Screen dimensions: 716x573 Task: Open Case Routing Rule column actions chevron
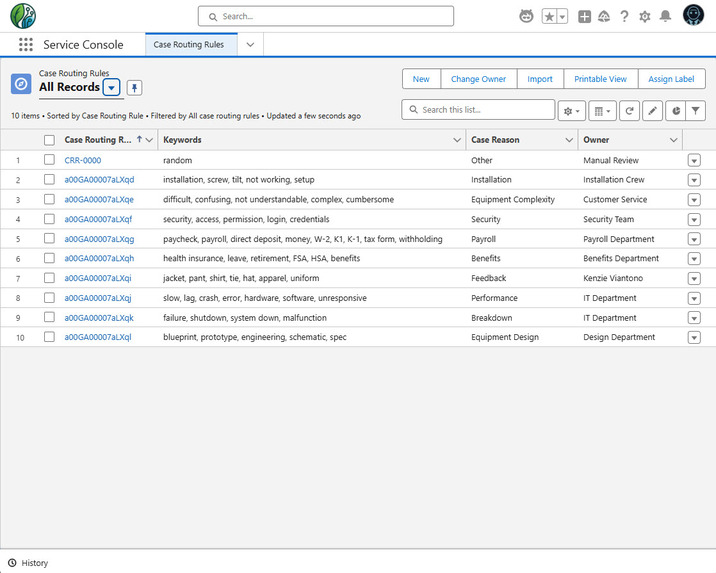(x=149, y=140)
